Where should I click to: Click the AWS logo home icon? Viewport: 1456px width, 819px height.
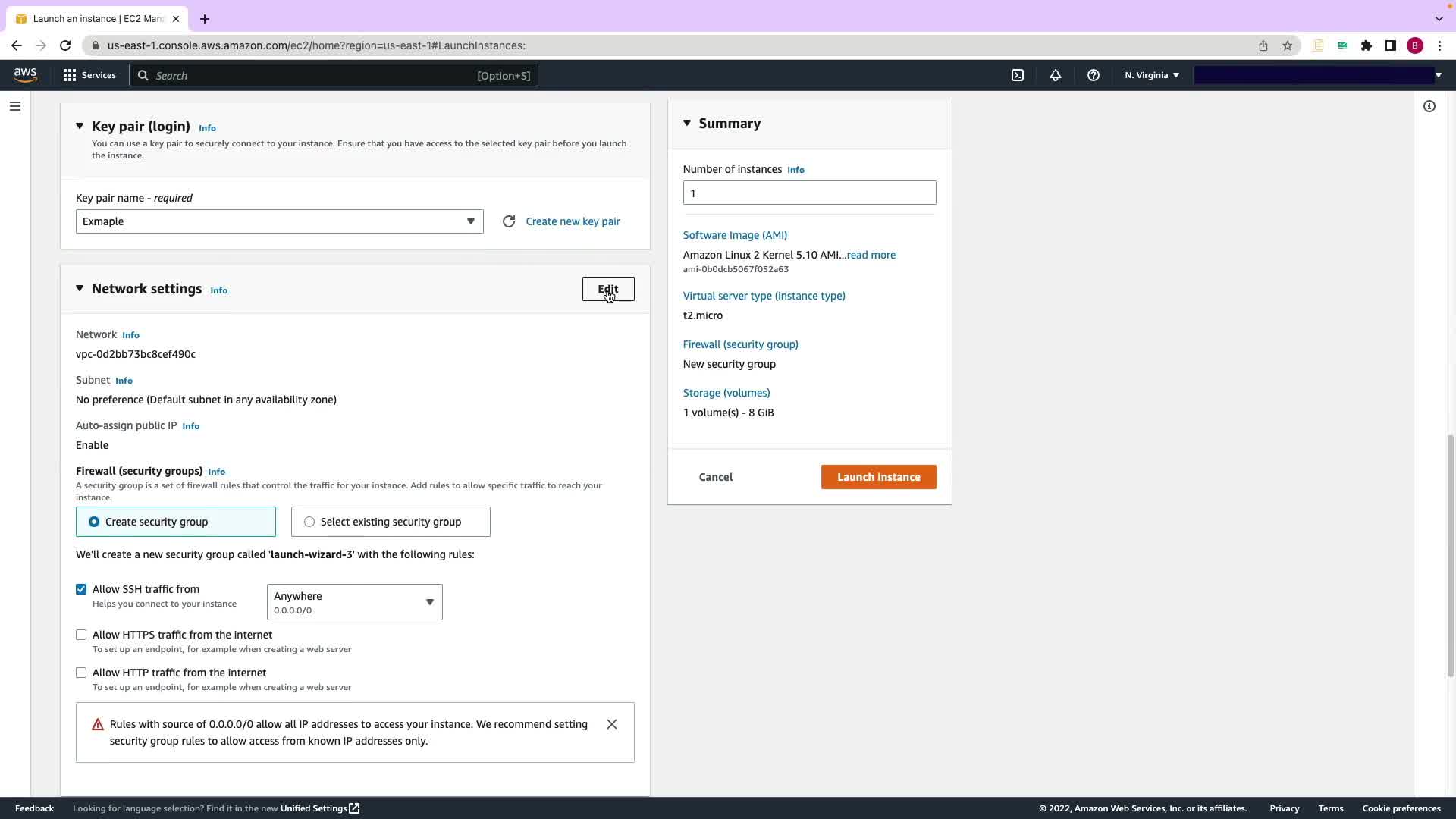coord(25,74)
